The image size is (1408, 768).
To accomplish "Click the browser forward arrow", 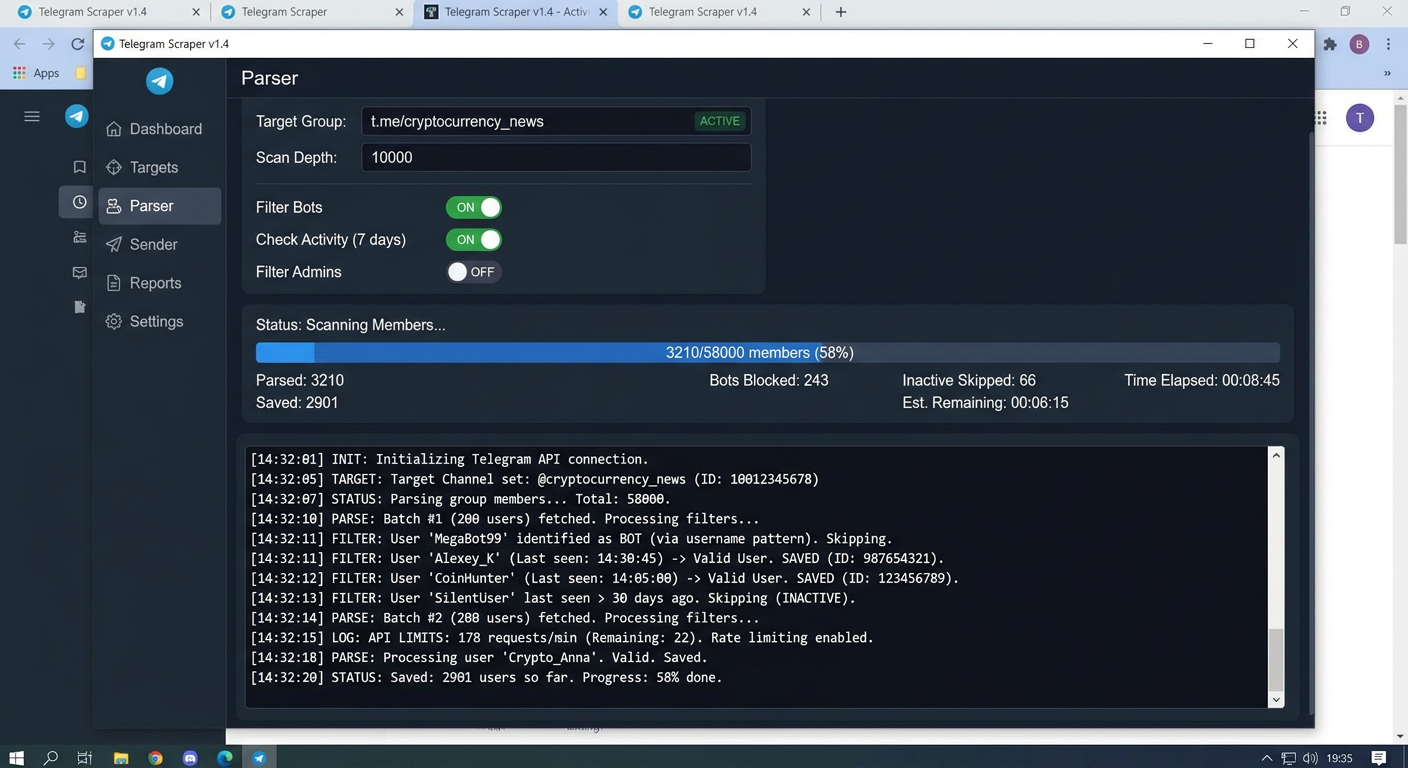I will click(x=48, y=44).
